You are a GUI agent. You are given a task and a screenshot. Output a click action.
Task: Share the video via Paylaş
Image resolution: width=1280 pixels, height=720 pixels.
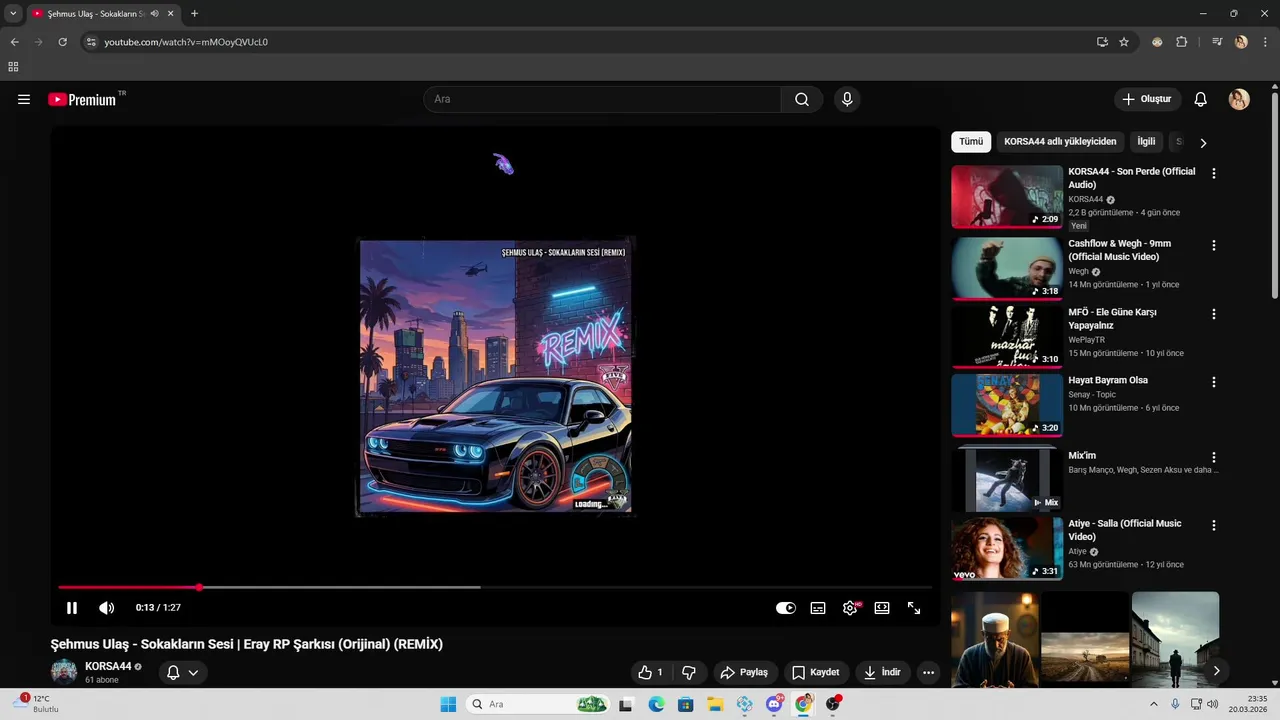(x=744, y=672)
